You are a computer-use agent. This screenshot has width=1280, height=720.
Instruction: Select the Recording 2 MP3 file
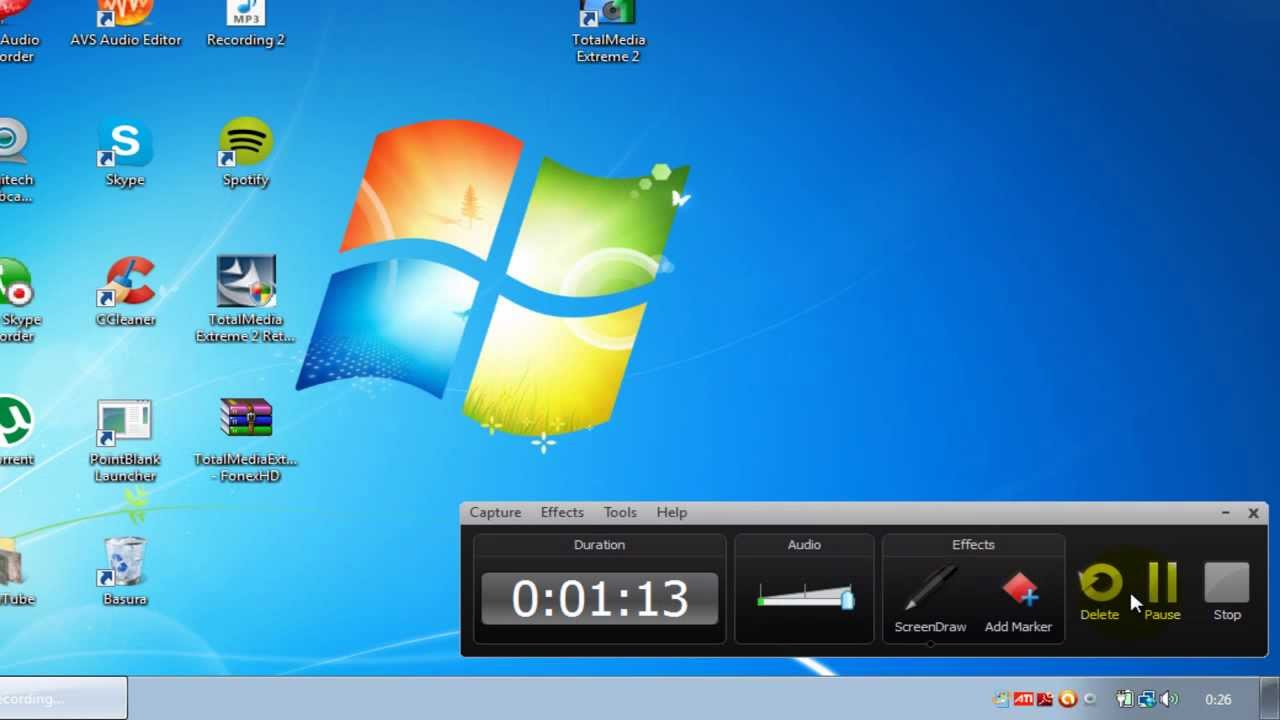coord(246,24)
